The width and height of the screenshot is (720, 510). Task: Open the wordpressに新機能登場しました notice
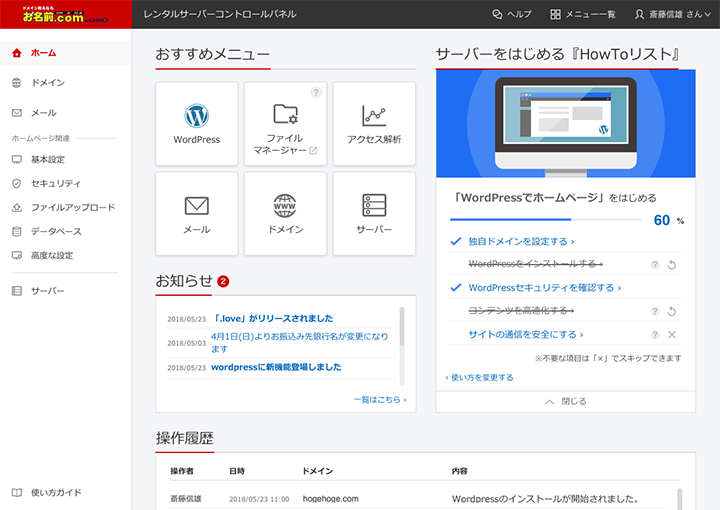[276, 367]
